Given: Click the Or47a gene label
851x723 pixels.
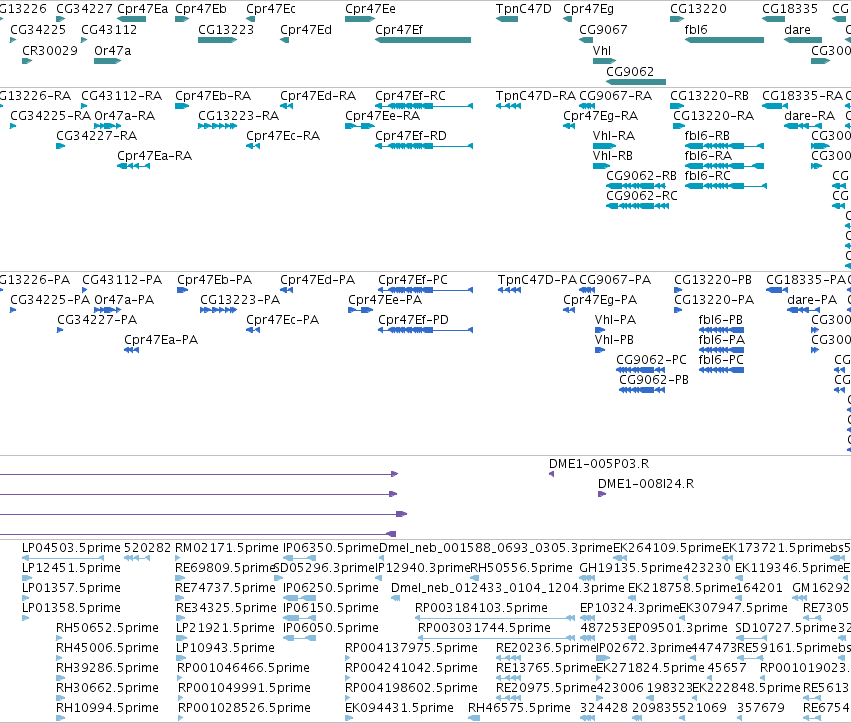Looking at the screenshot, I should [112, 50].
